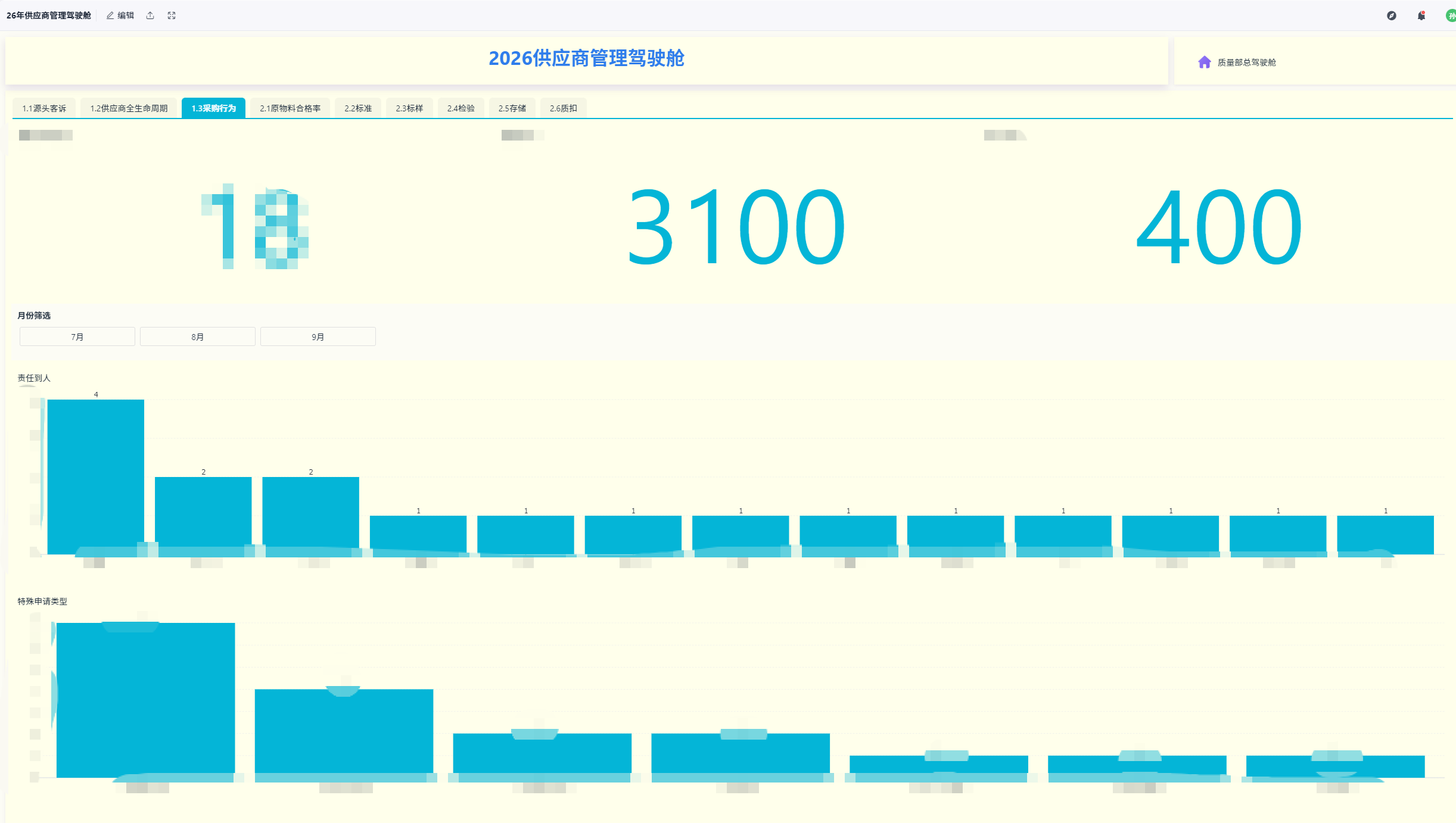Switch to 2.4检验 tab
Viewport: 1456px width, 823px height.
[x=461, y=108]
